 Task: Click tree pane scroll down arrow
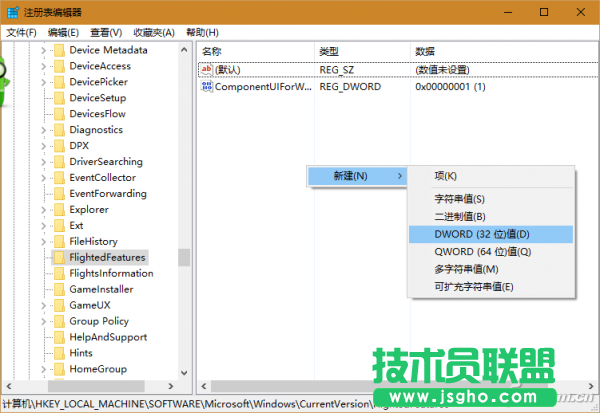(184, 373)
